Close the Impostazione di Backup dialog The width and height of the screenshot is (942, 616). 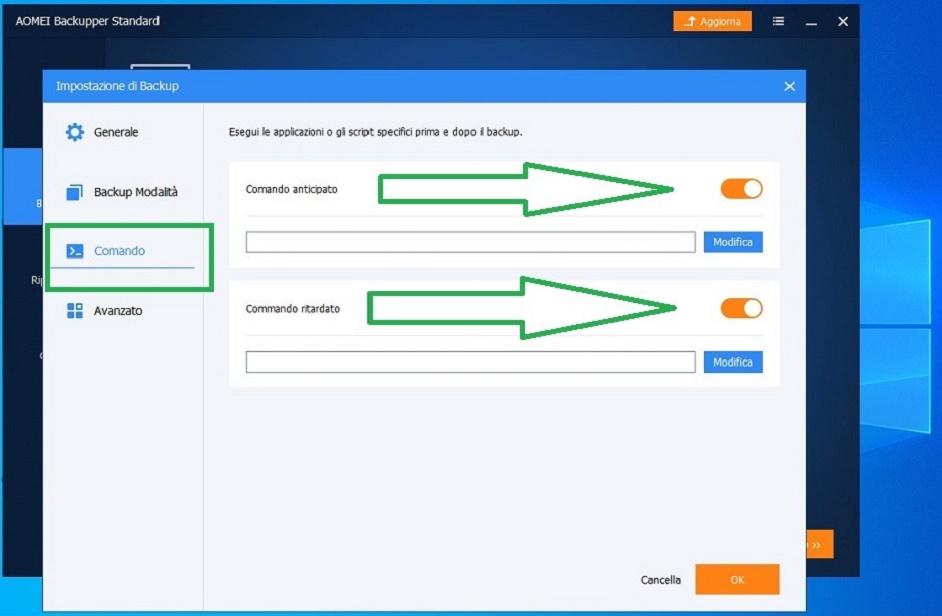coord(789,87)
